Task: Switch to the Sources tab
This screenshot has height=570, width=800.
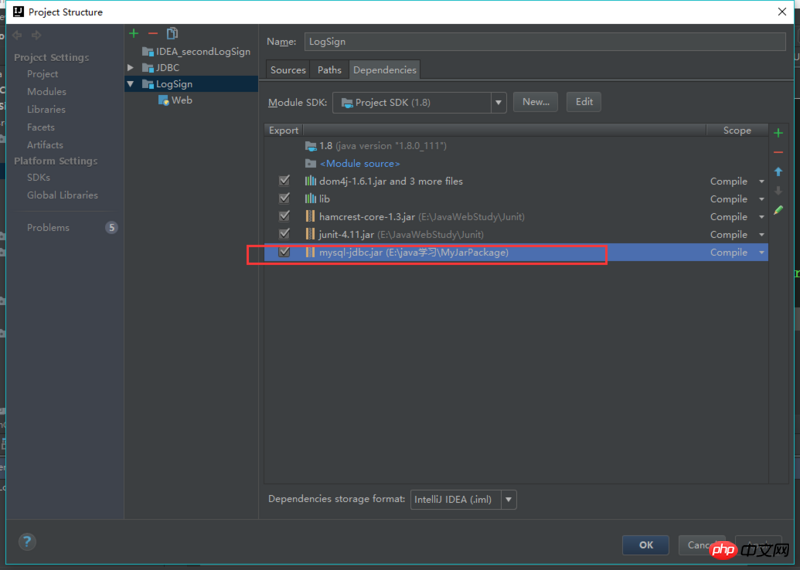Action: pyautogui.click(x=288, y=70)
